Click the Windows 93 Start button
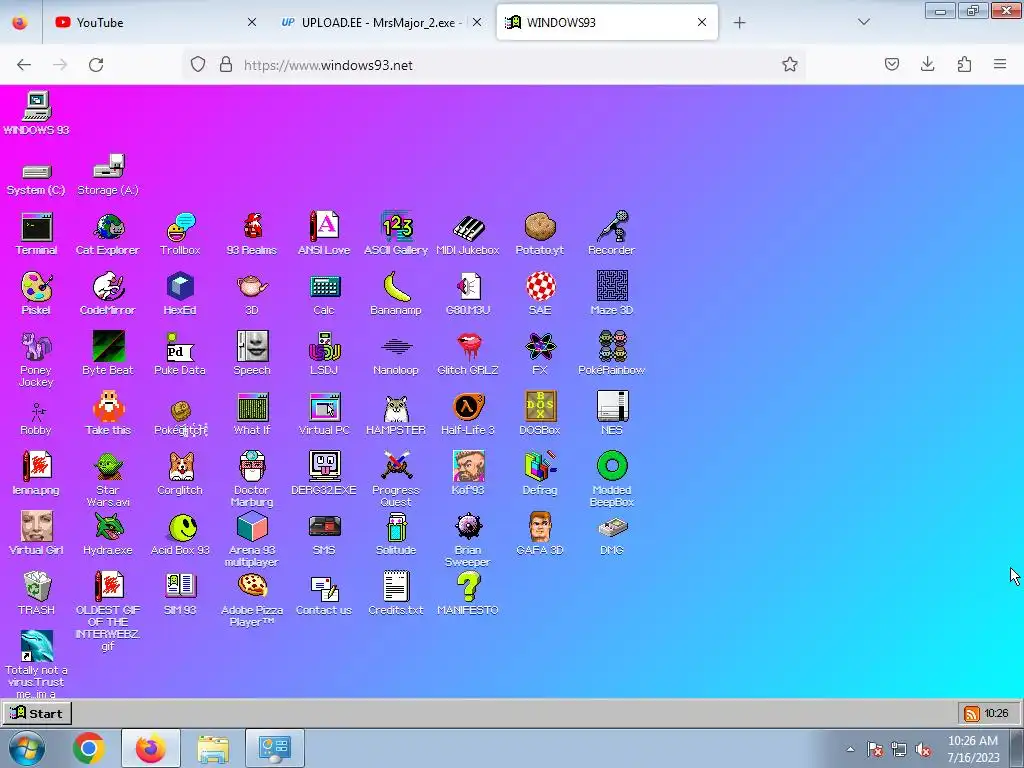The height and width of the screenshot is (768, 1024). tap(37, 713)
